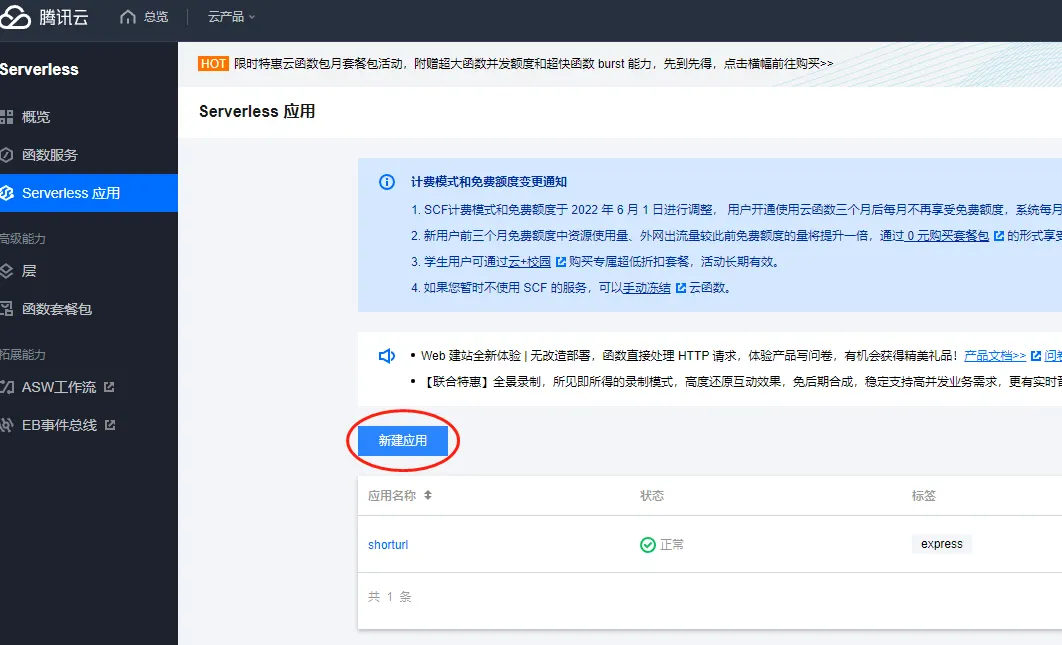Viewport: 1062px width, 645px height.
Task: Click the 函数服务 sidebar icon
Action: 6,155
